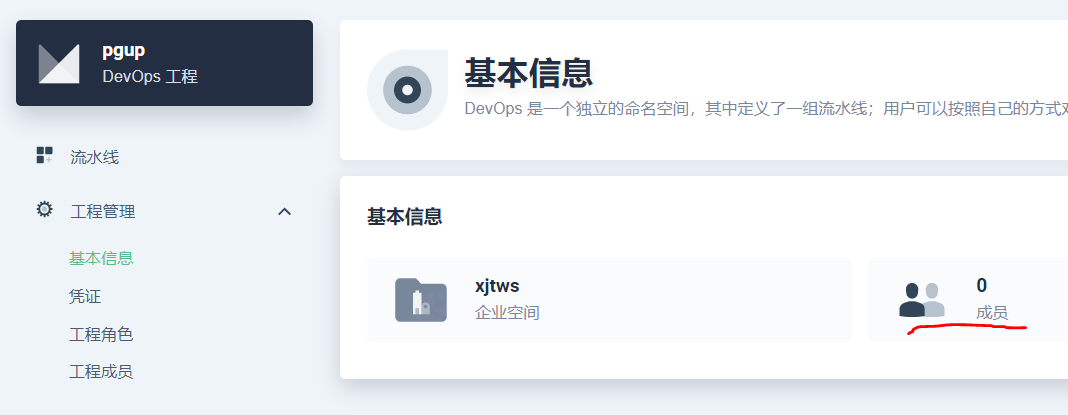Viewport: 1068px width, 415px height.
Task: Open the 流水线 menu item
Action: tap(95, 157)
